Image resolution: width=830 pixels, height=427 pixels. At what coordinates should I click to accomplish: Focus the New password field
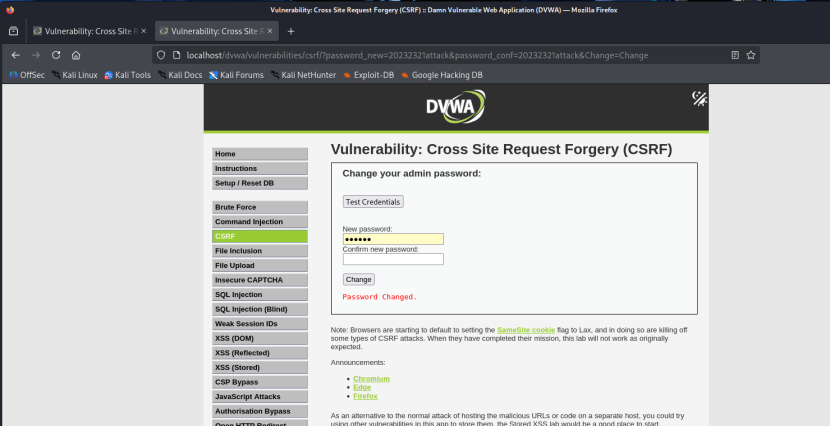(x=393, y=239)
